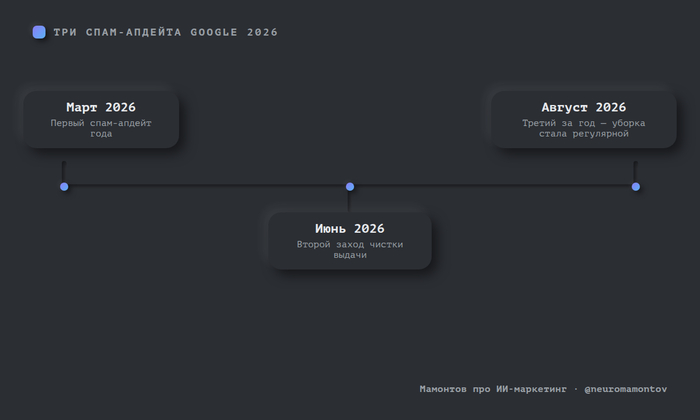
Task: Click the title ТРИ СПАМ-АПДЕЙТА GOOGLE 2026
Action: coord(166,32)
